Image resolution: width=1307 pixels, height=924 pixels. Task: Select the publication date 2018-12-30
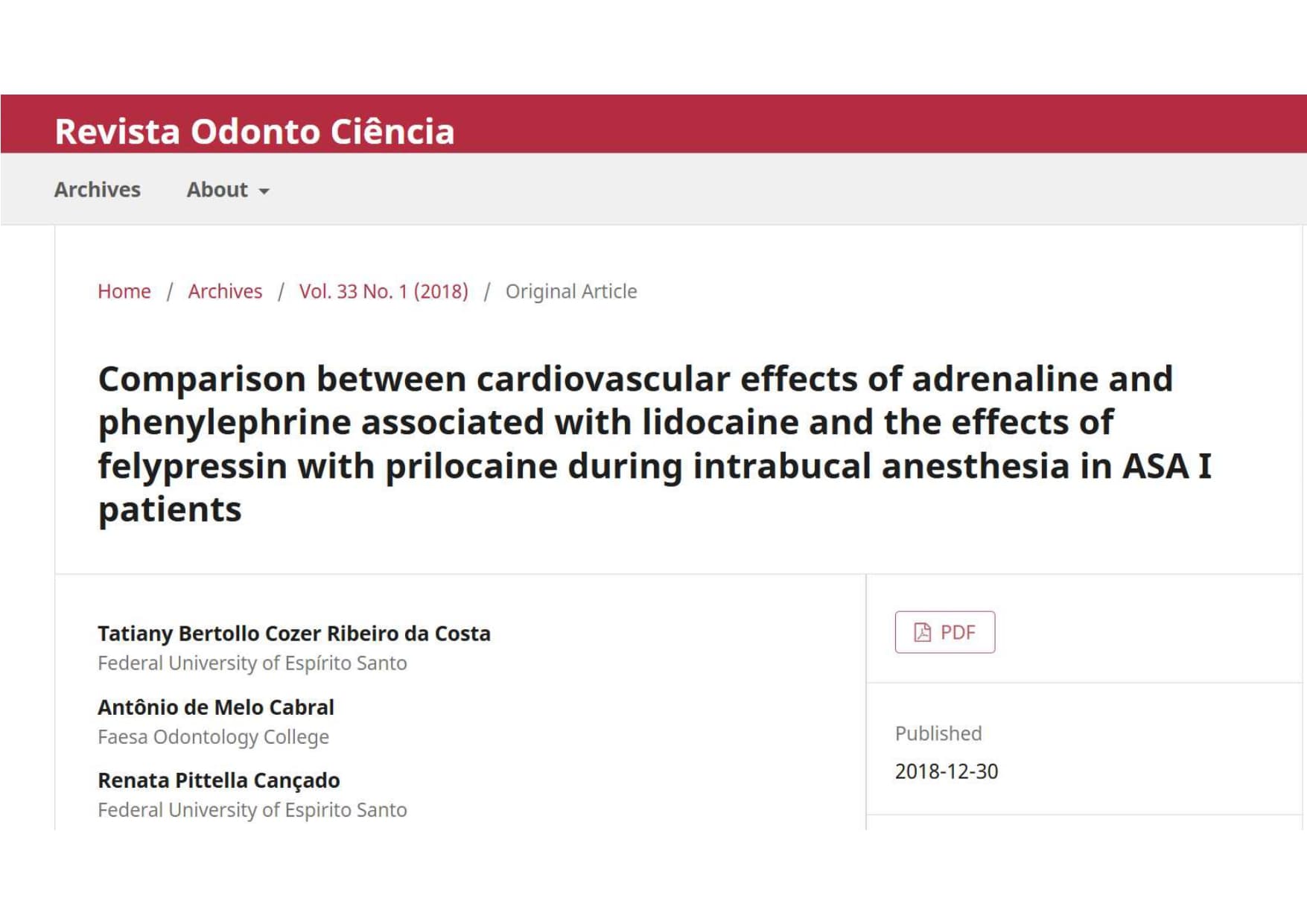pyautogui.click(x=946, y=771)
